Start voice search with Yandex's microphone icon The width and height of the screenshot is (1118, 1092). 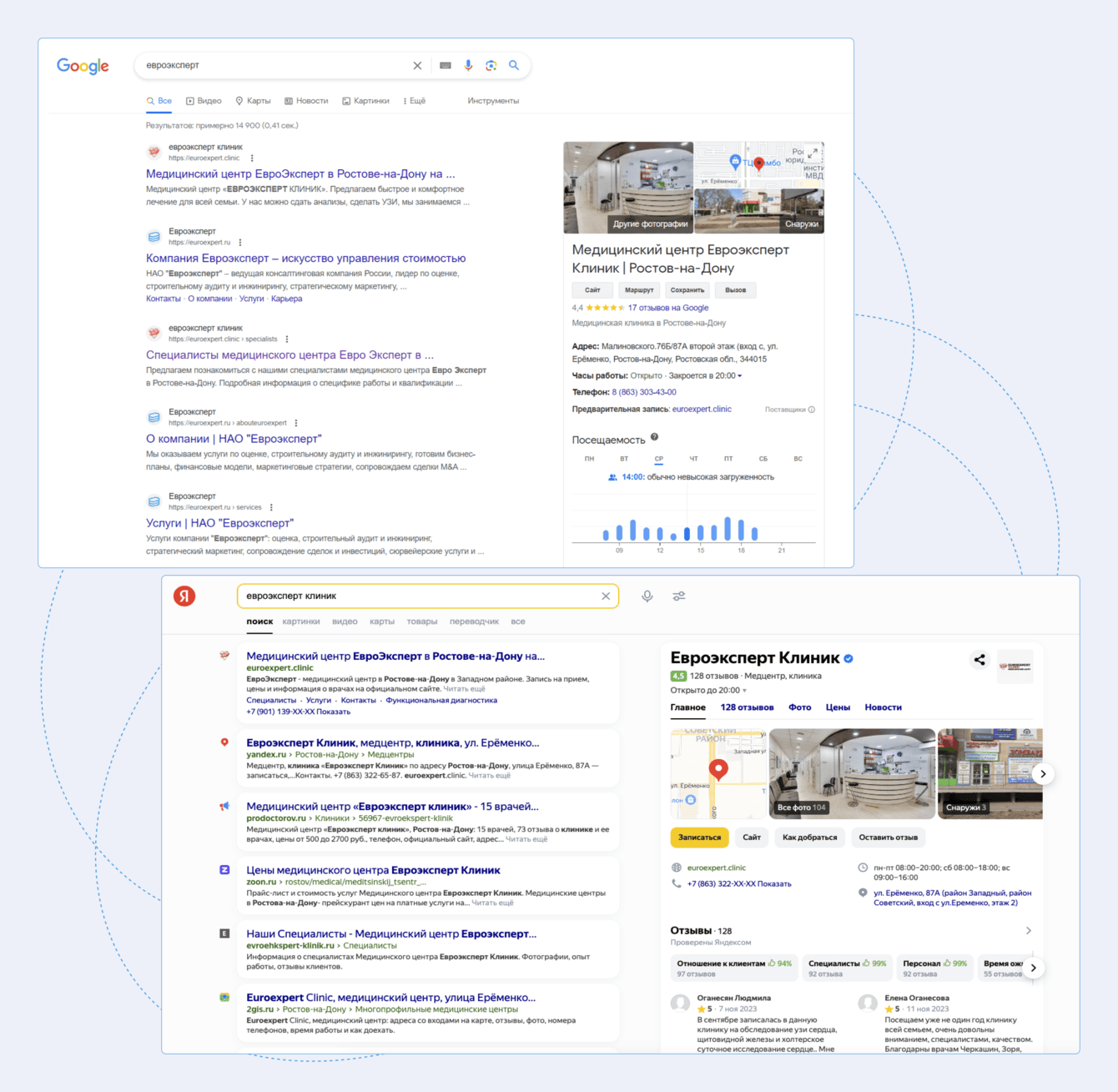click(x=647, y=596)
